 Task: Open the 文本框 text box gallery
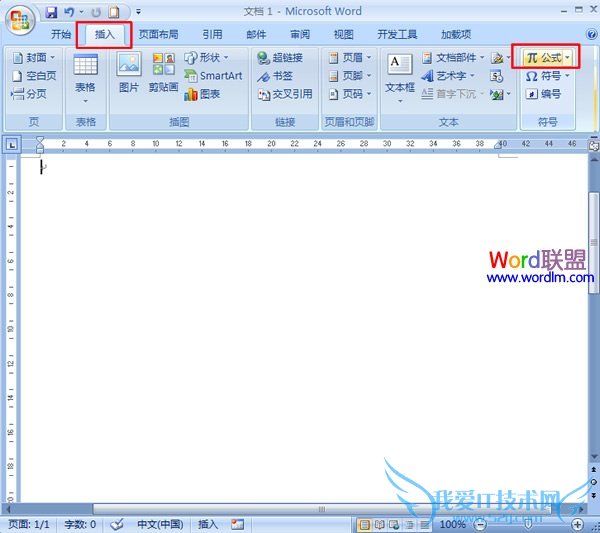coord(400,78)
